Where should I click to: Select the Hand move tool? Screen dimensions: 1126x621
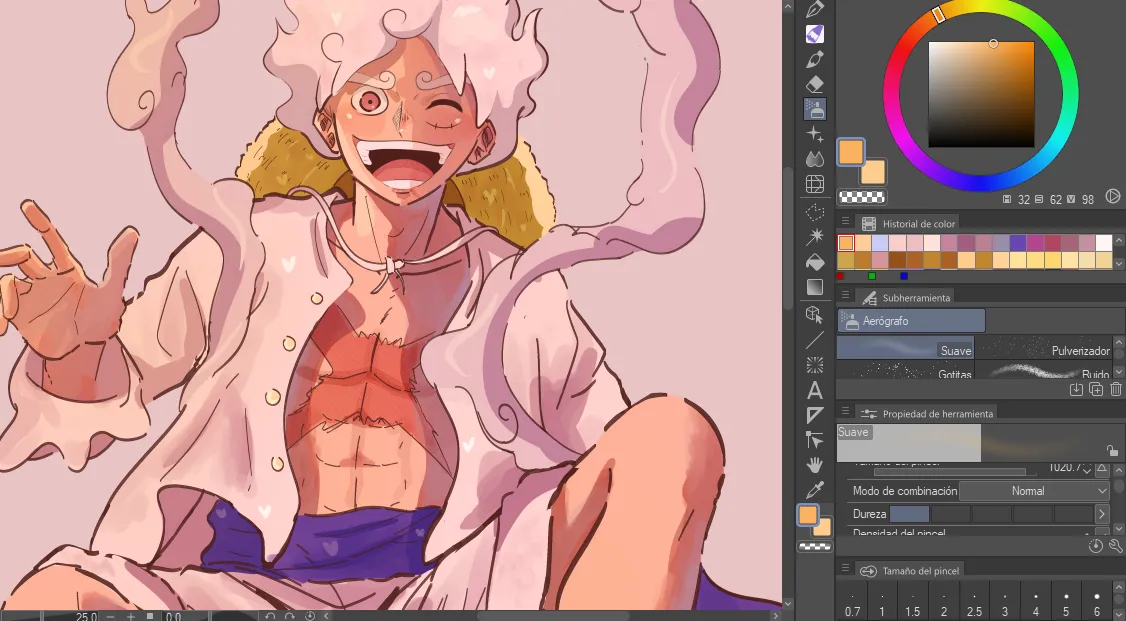[x=814, y=465]
